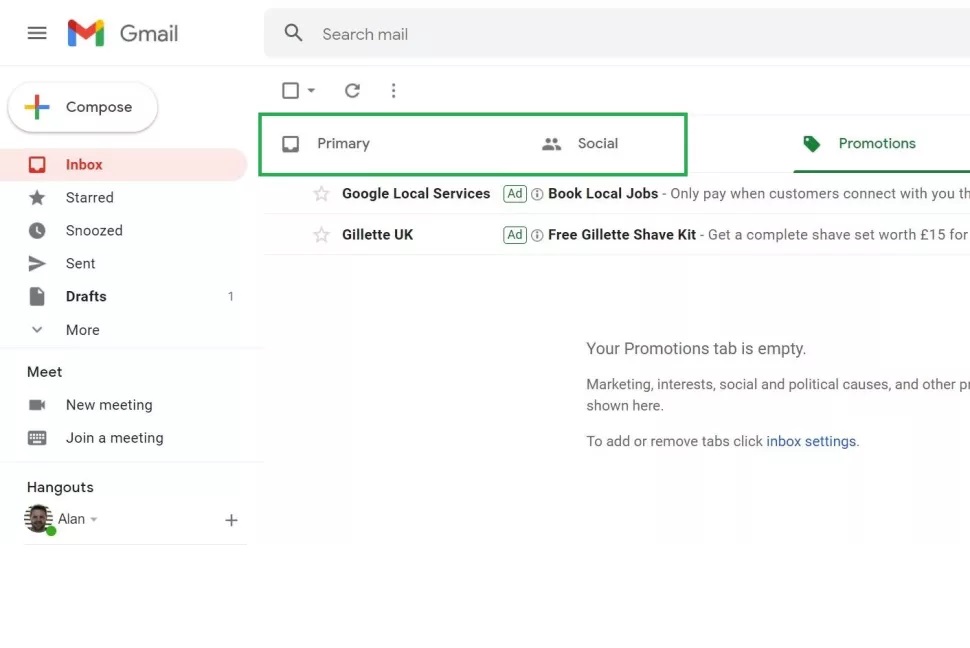Click the Ad badge on Google Local Services row
The width and height of the screenshot is (970, 648).
(515, 194)
